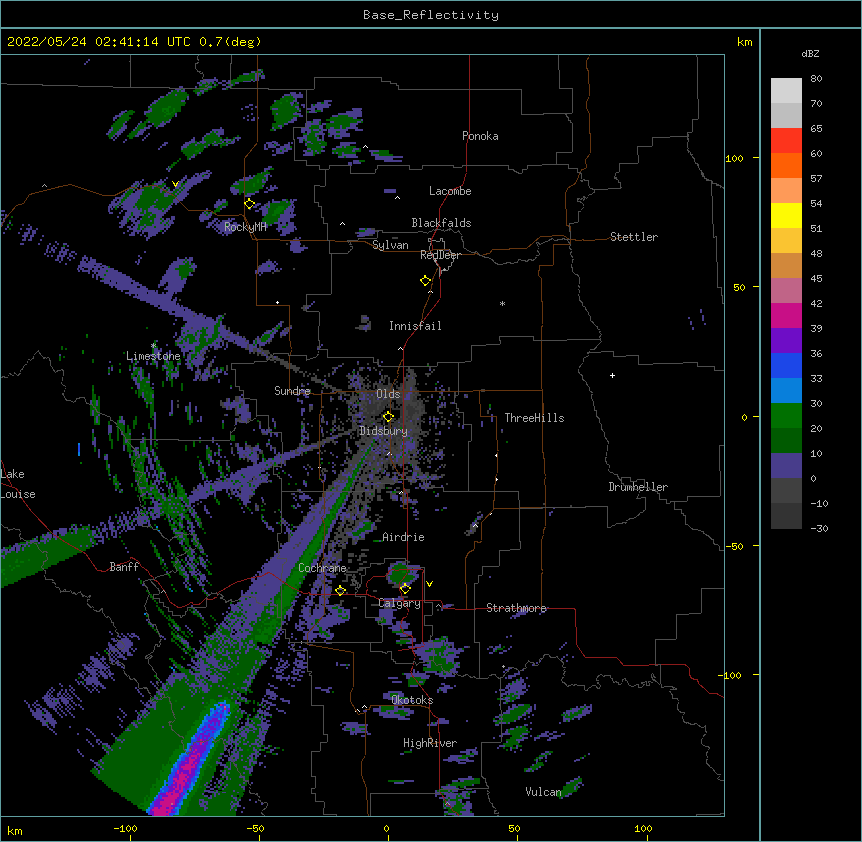This screenshot has height=842, width=862.
Task: Click the Airdrie city label
Action: point(404,537)
